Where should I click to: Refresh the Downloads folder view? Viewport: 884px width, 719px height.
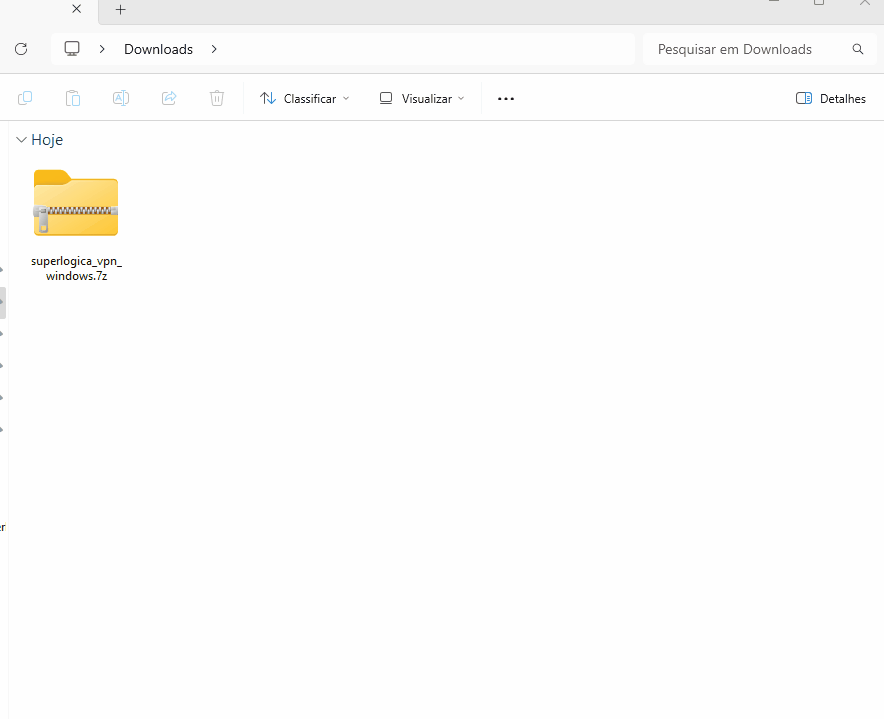21,49
